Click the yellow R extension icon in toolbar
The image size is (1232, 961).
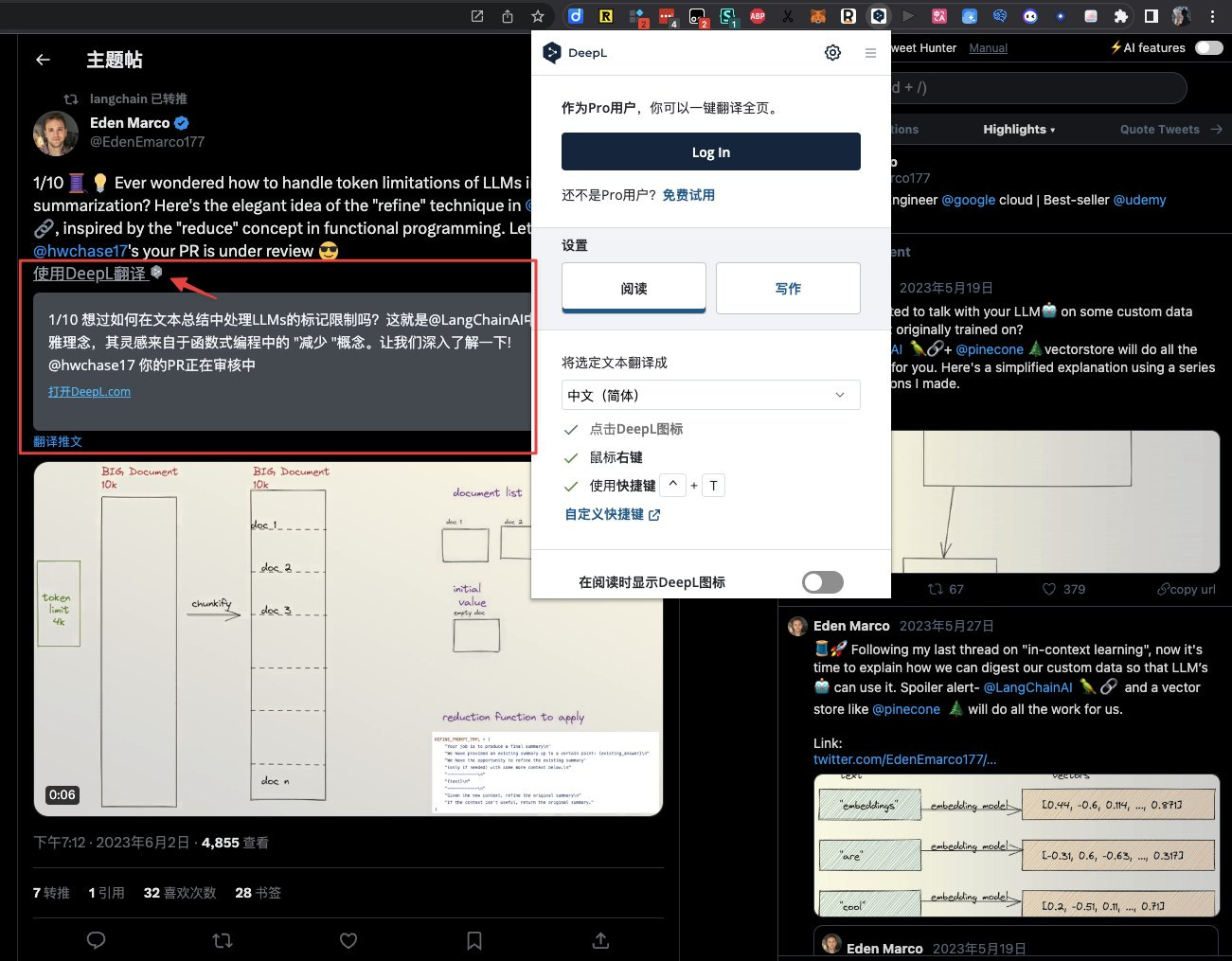[606, 16]
